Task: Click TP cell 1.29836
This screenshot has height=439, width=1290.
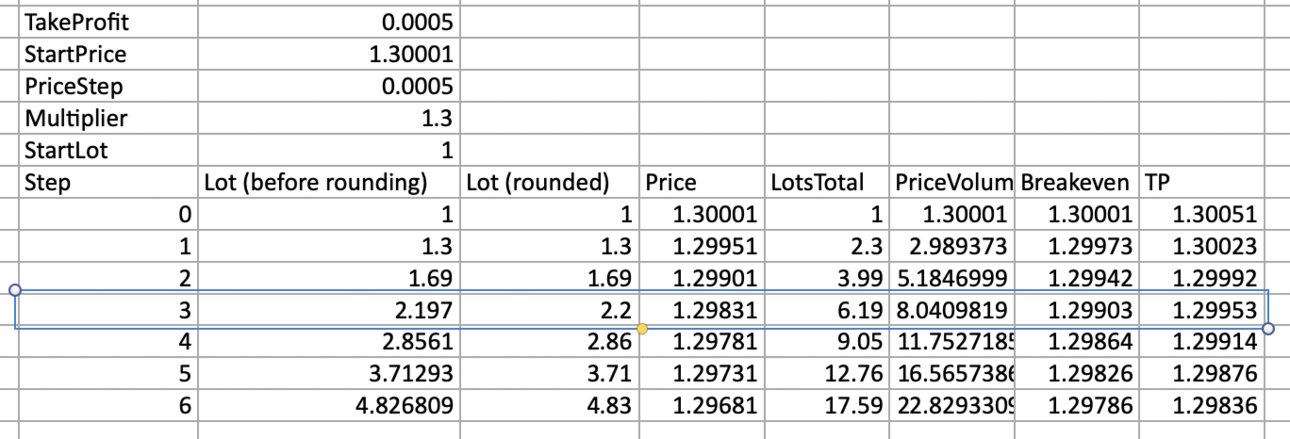Action: tap(1203, 406)
